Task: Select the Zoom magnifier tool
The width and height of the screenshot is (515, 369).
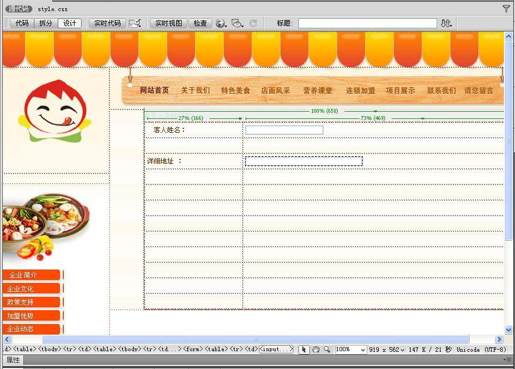Action: coord(327,349)
